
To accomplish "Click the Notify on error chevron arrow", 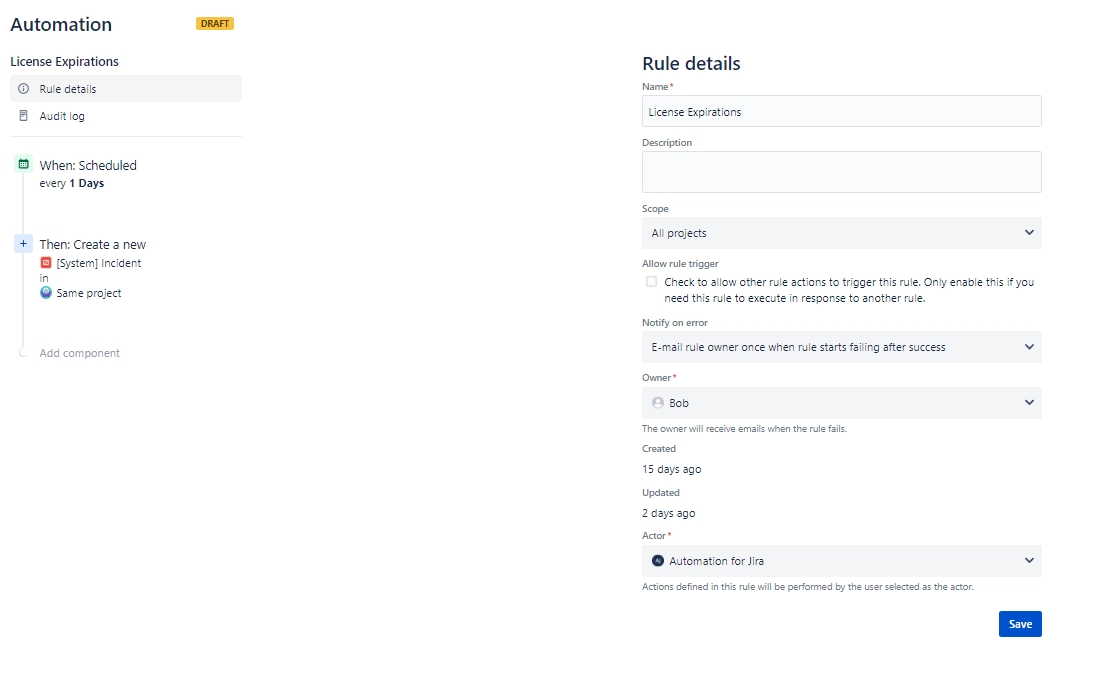I will pos(1029,347).
